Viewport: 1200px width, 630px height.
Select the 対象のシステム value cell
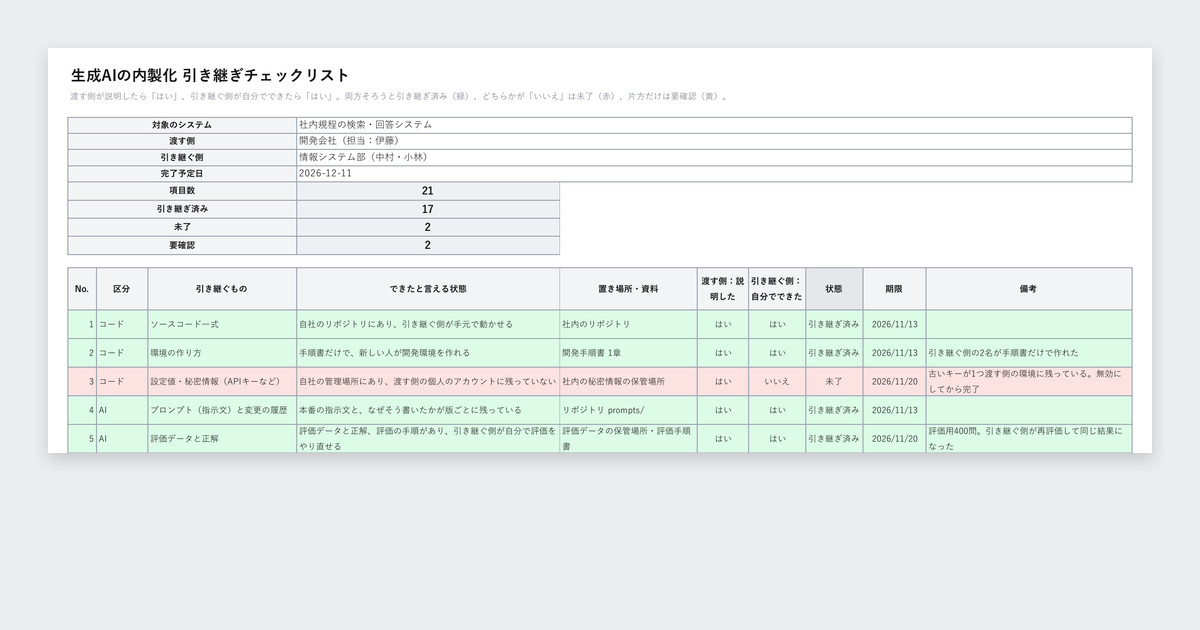click(x=714, y=125)
